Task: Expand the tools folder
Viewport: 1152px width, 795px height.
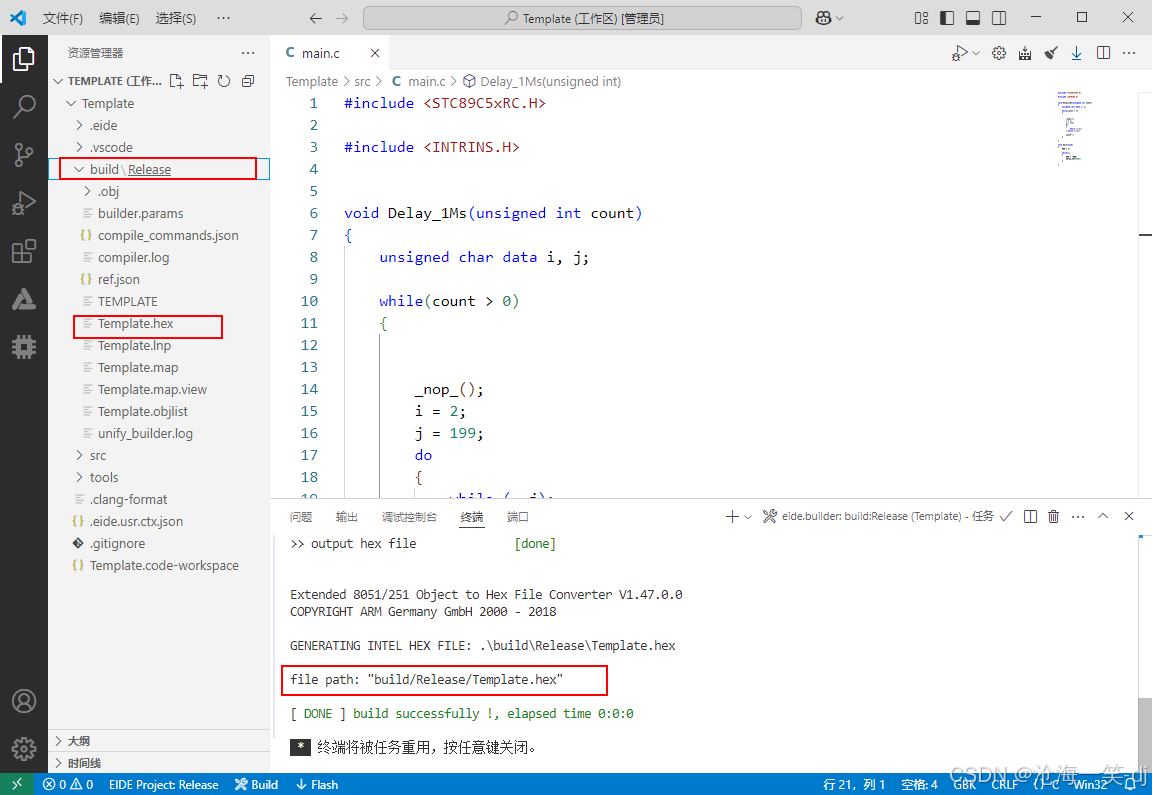Action: coord(79,478)
